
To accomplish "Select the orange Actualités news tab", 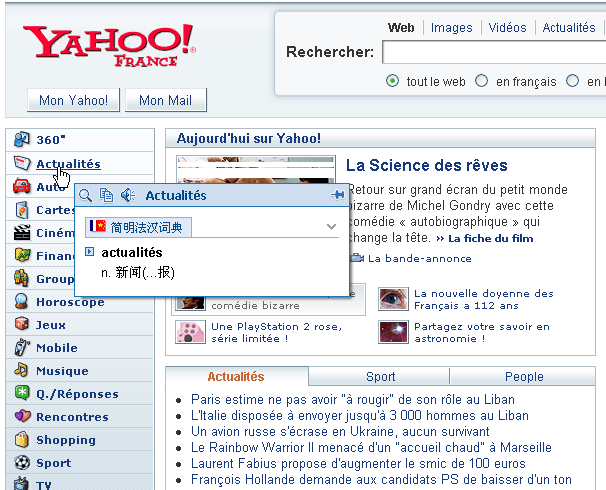I will click(x=236, y=376).
